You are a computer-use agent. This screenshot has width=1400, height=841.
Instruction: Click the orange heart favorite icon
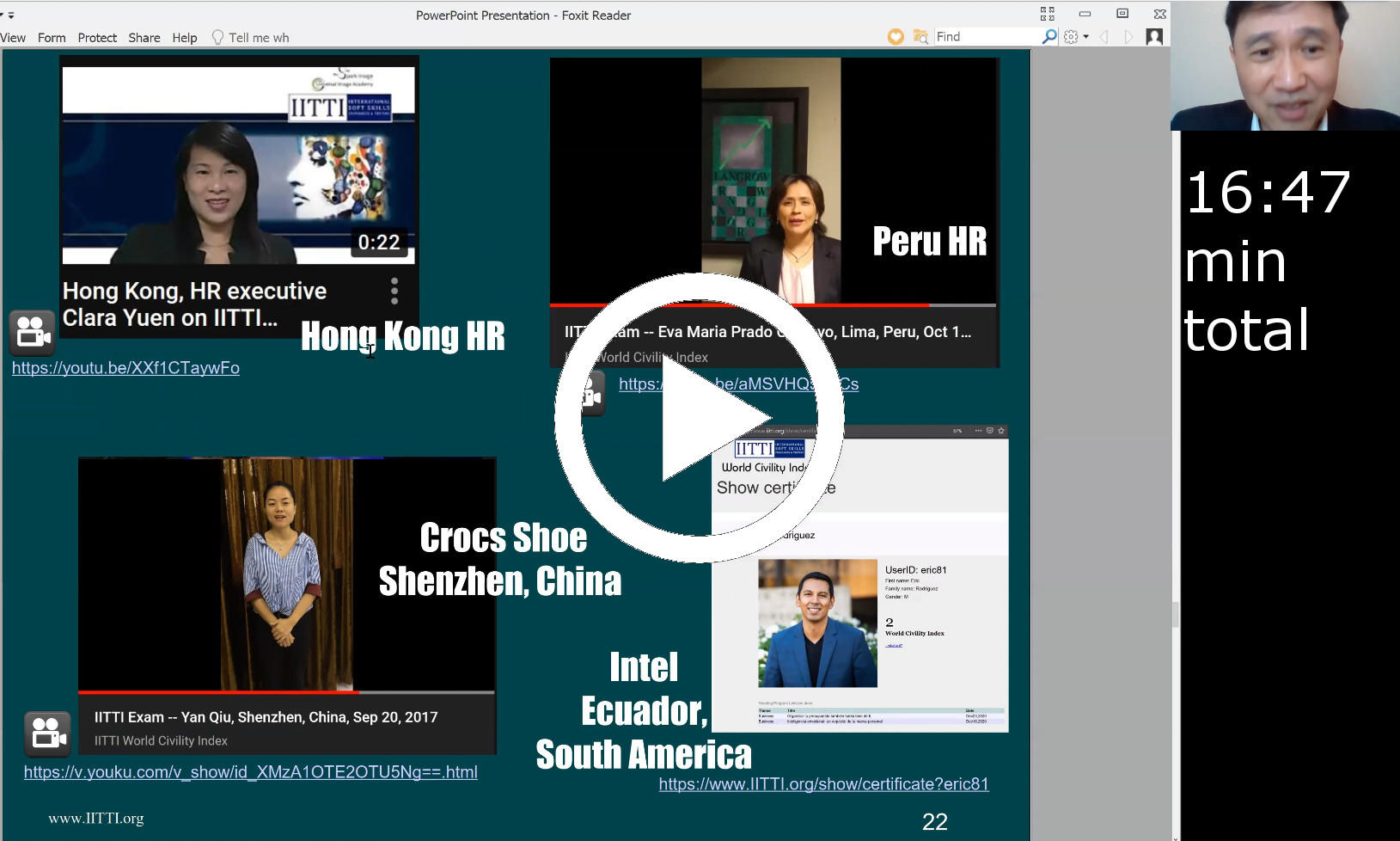(x=896, y=37)
